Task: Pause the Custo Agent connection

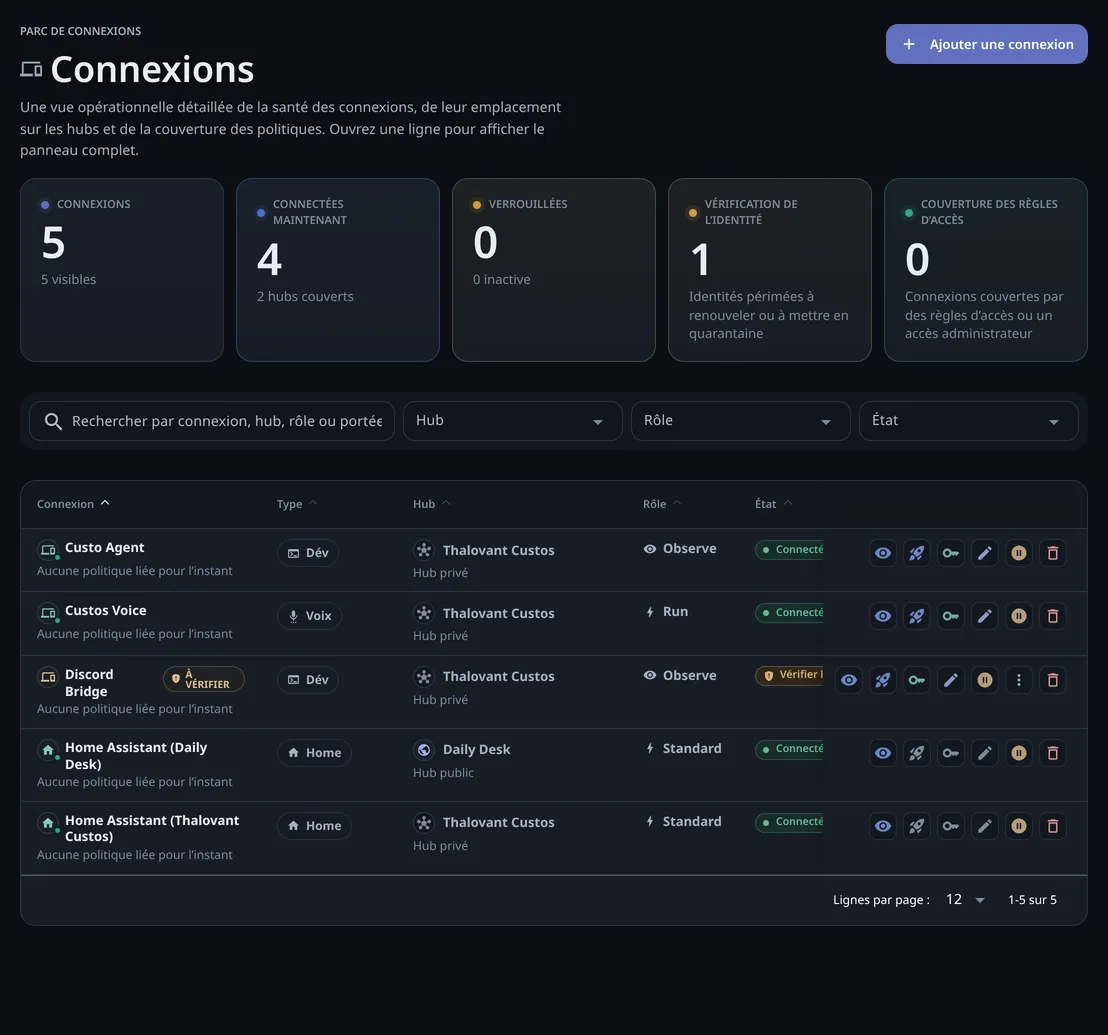Action: [1018, 553]
